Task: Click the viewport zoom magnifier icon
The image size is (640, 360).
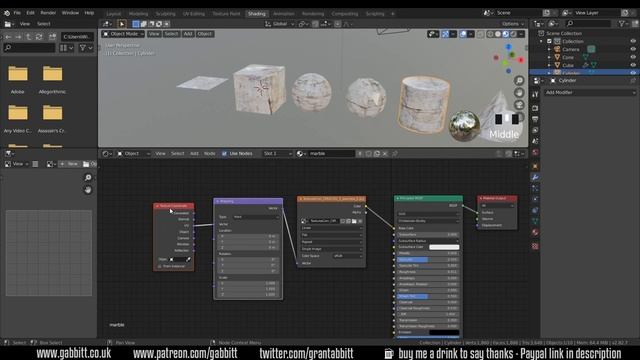Action: coord(519,80)
